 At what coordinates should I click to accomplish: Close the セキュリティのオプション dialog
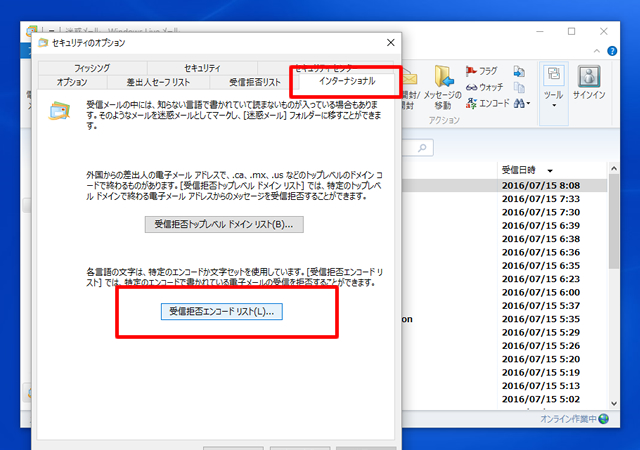(391, 42)
